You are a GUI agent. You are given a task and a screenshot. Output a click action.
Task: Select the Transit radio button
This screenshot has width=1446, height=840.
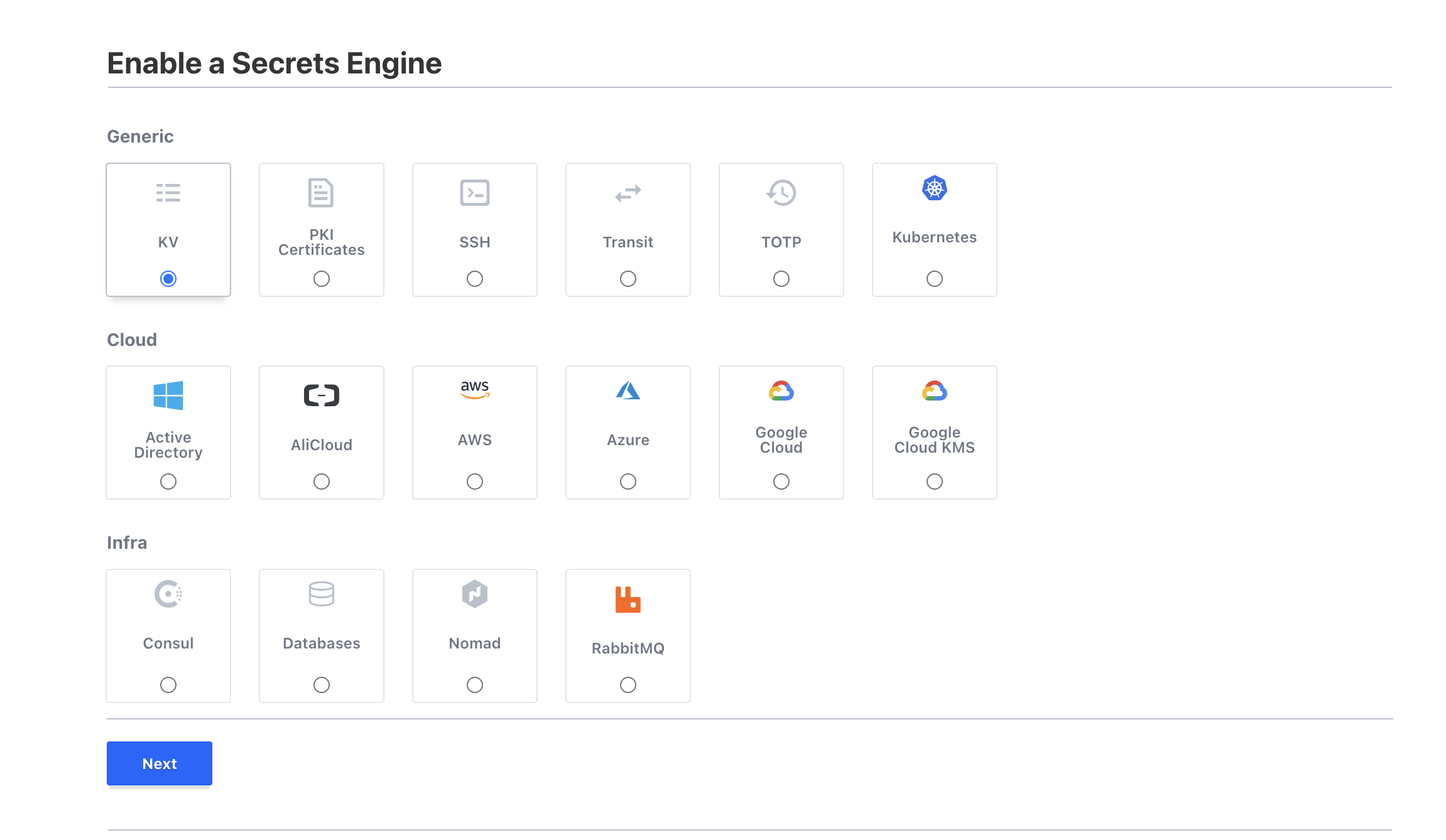(x=628, y=279)
